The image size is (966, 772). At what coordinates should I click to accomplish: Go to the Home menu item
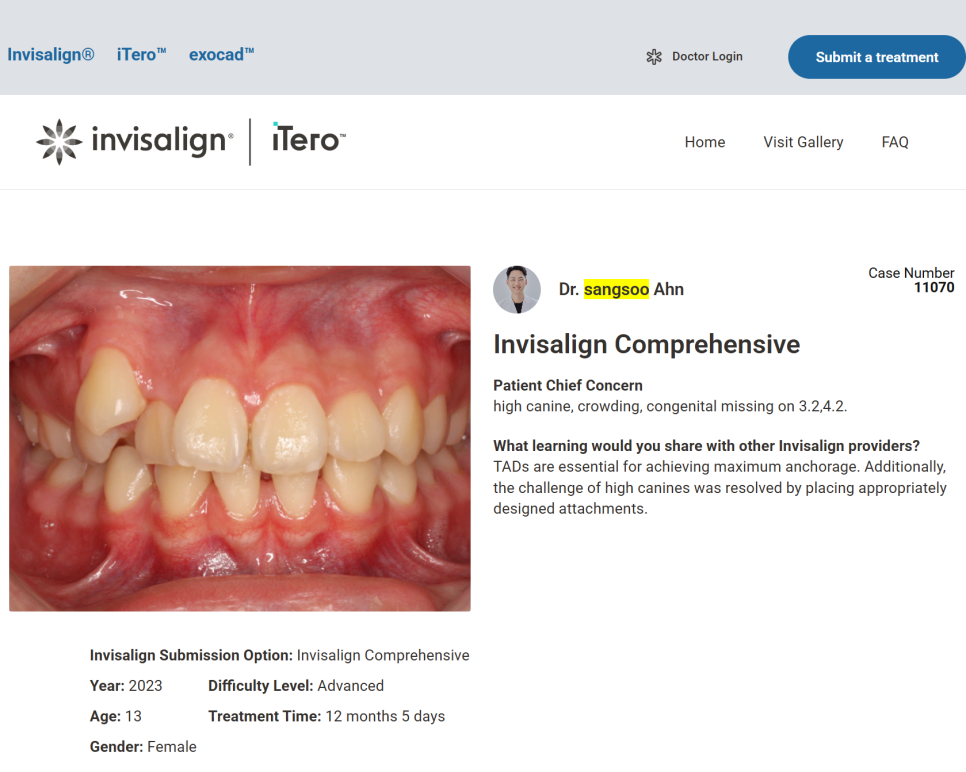pos(705,142)
